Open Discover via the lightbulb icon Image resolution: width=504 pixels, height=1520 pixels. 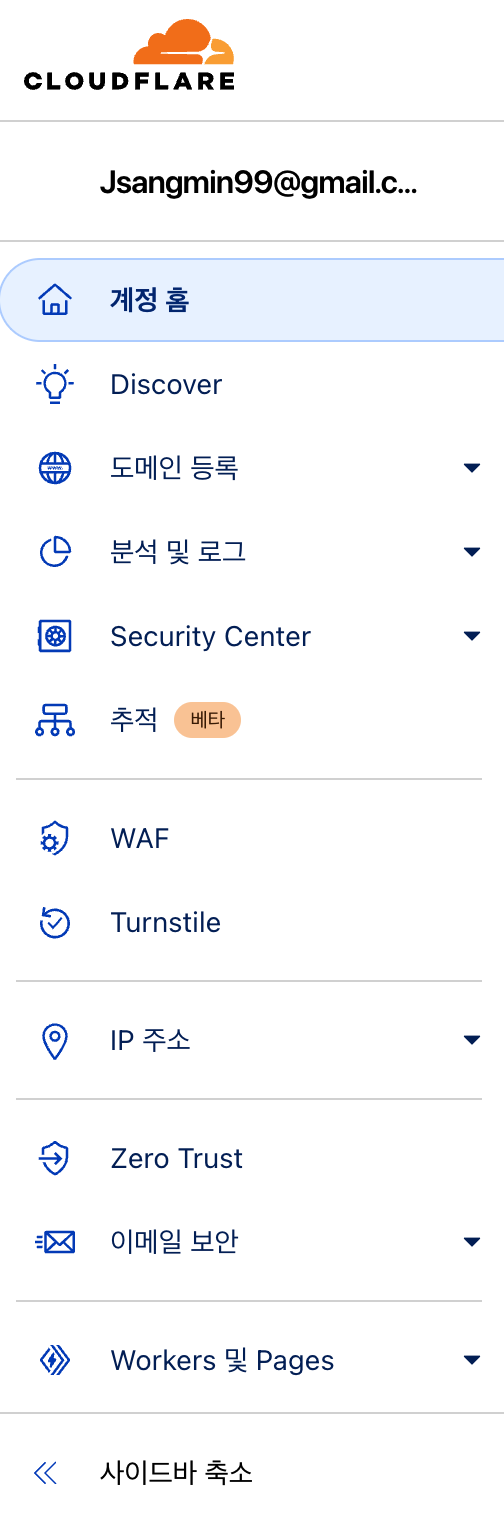pyautogui.click(x=54, y=385)
